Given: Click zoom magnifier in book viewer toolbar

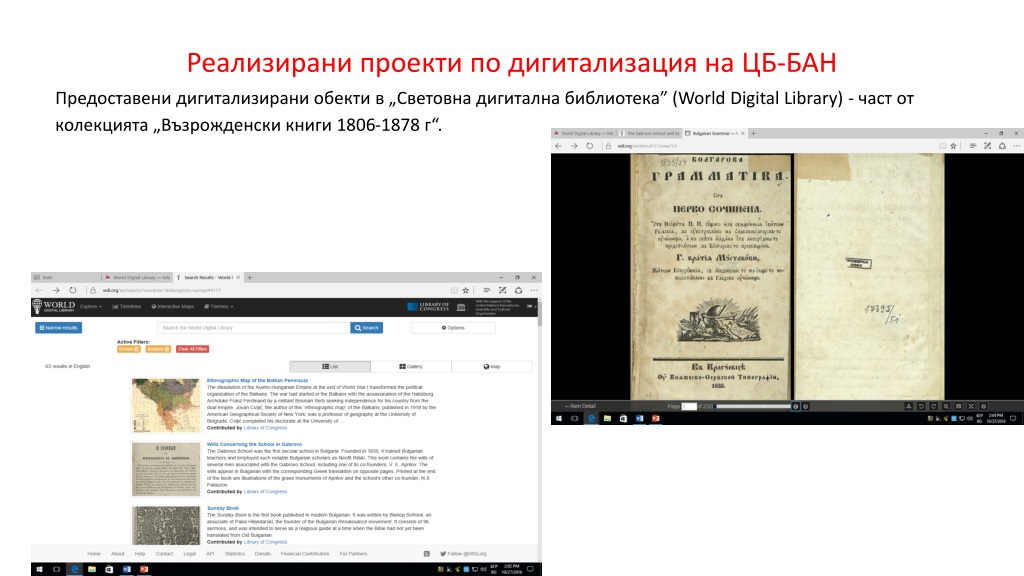Looking at the screenshot, I should coord(946,406).
